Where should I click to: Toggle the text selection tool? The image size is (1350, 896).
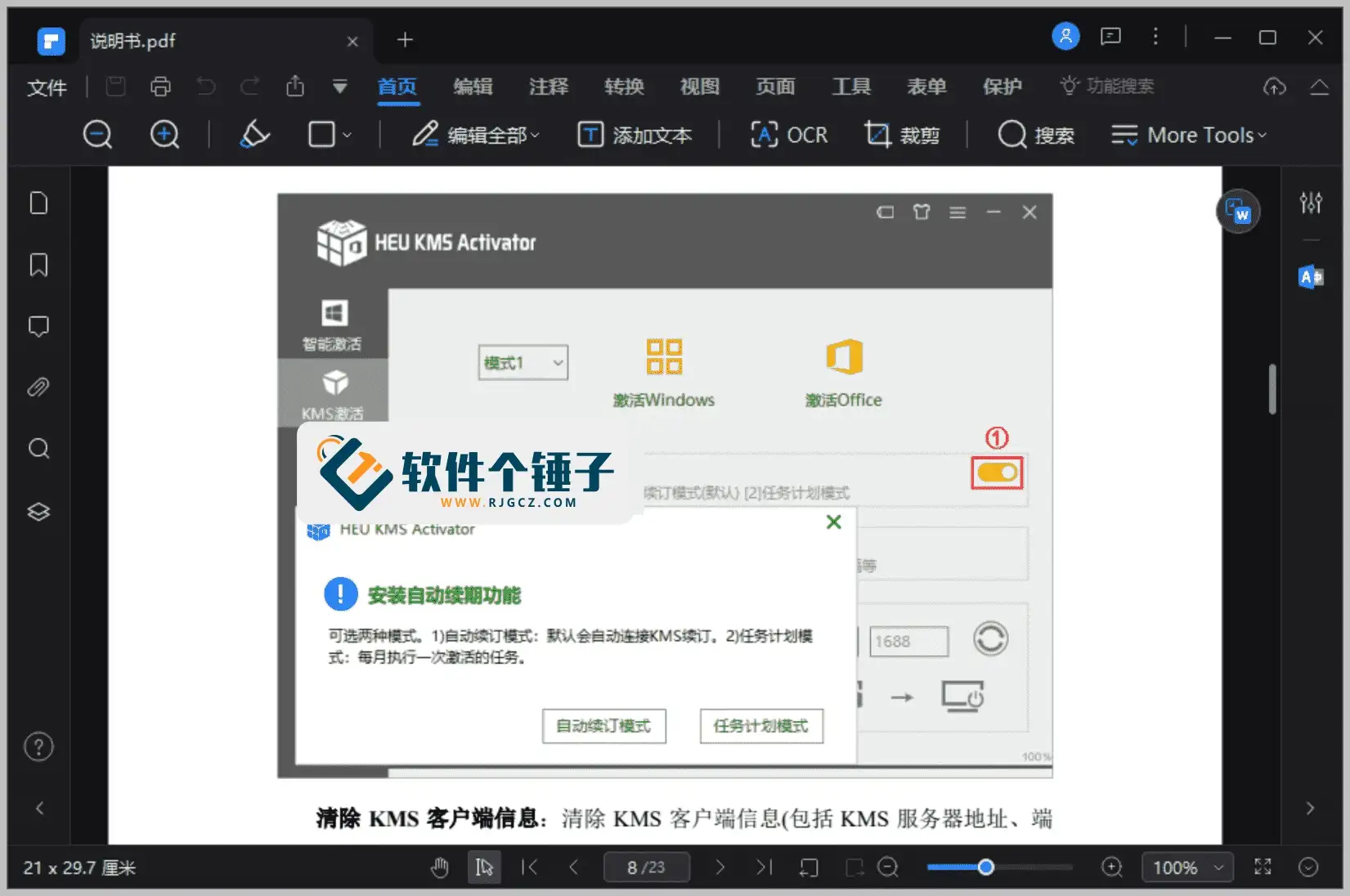[x=484, y=867]
